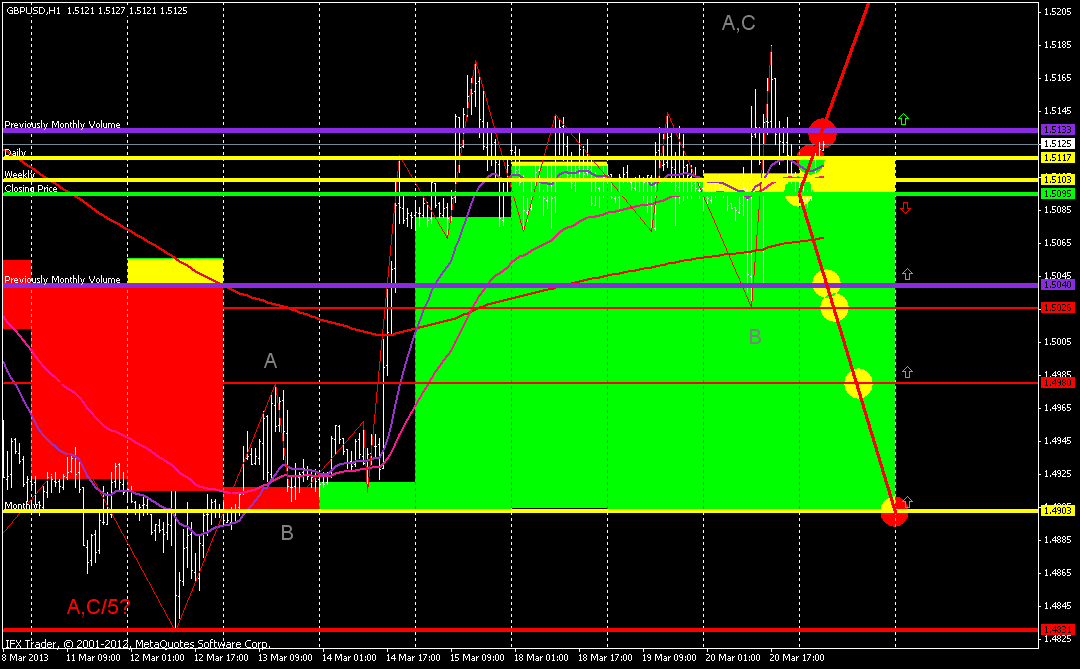Select the 'B' label below the Monthly line
The image size is (1080, 669).
coord(287,533)
